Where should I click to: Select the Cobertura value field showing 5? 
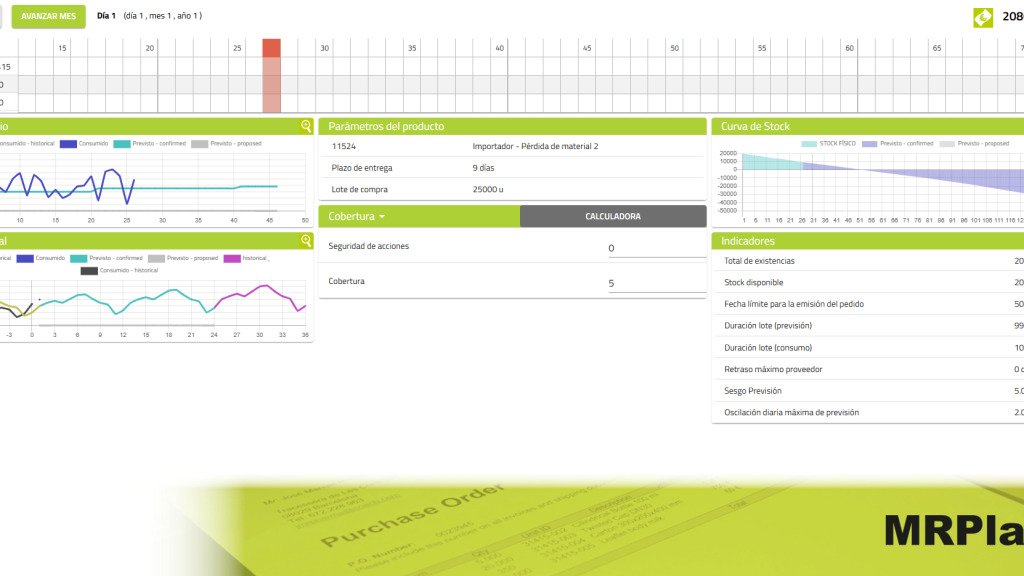tap(656, 283)
